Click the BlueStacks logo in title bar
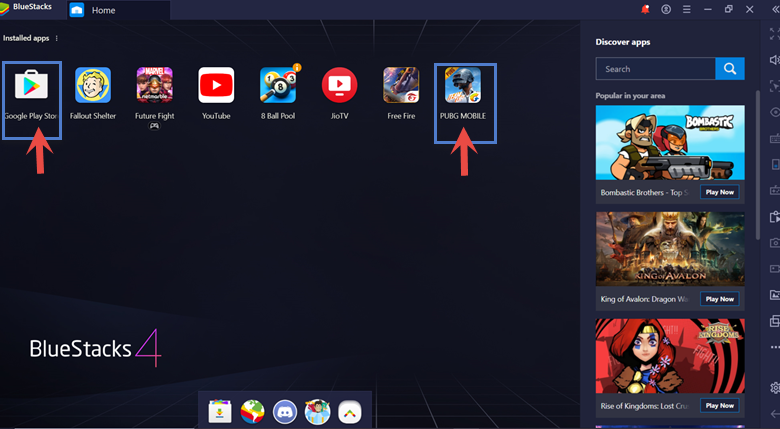The height and width of the screenshot is (429, 780). tap(5, 9)
